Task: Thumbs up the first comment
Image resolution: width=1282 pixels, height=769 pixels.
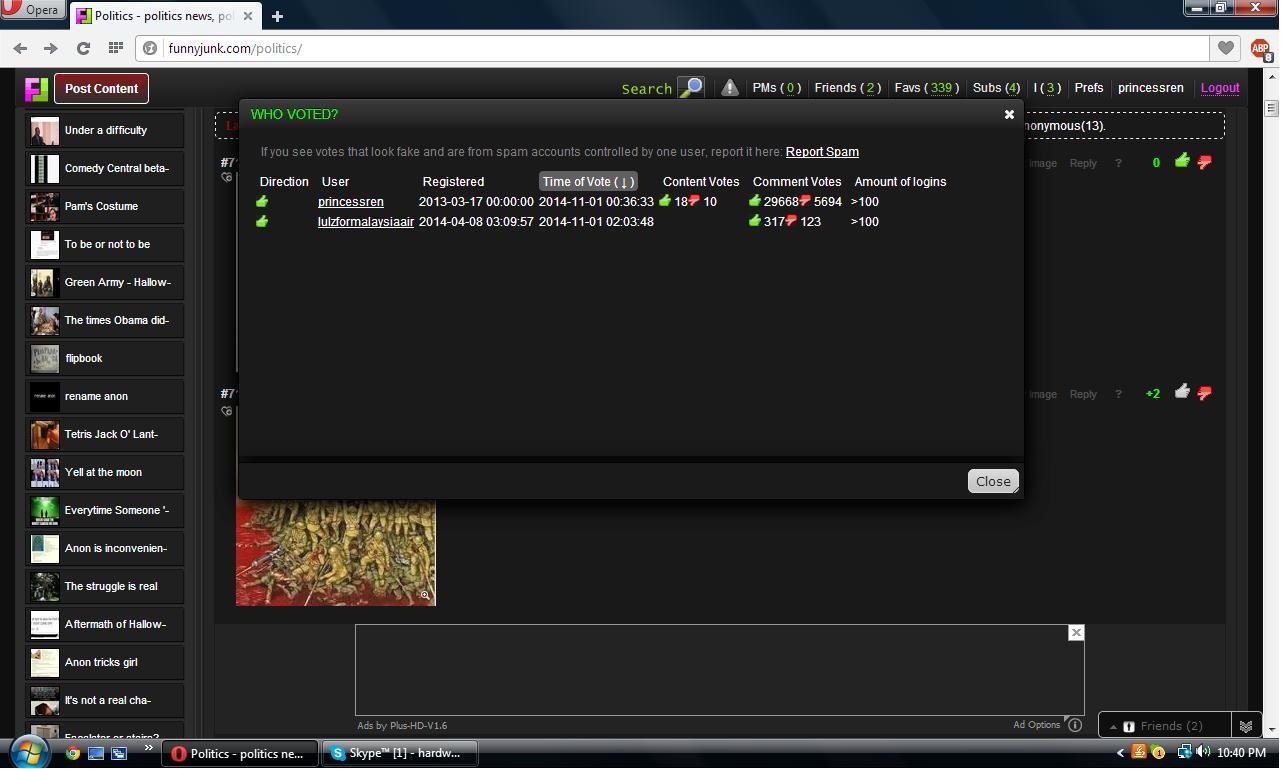Action: [1182, 161]
